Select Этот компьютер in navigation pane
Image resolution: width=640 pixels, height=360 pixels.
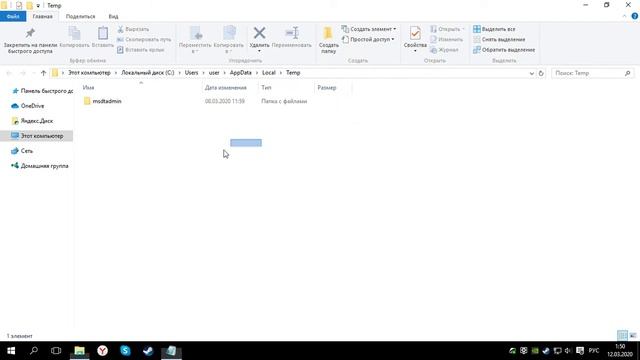tap(37, 136)
